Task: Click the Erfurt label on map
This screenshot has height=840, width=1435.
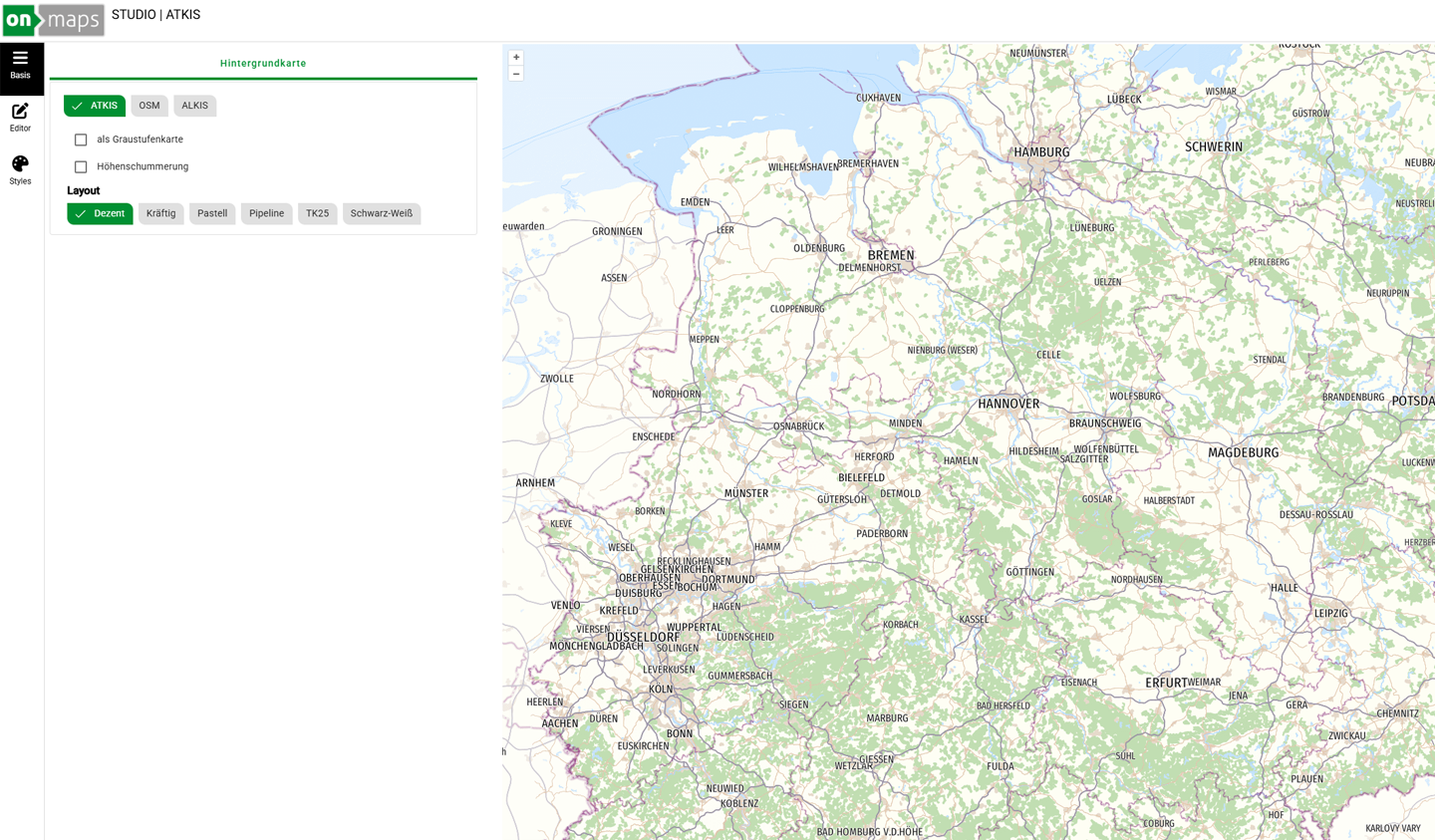Action: point(1166,683)
